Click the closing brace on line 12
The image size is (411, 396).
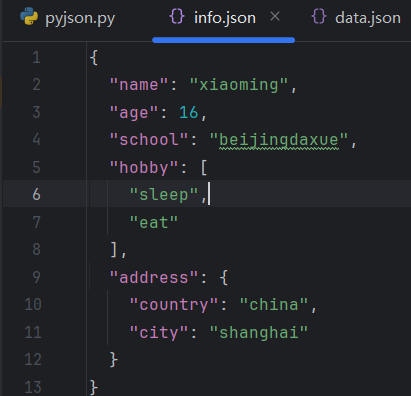pyautogui.click(x=114, y=360)
